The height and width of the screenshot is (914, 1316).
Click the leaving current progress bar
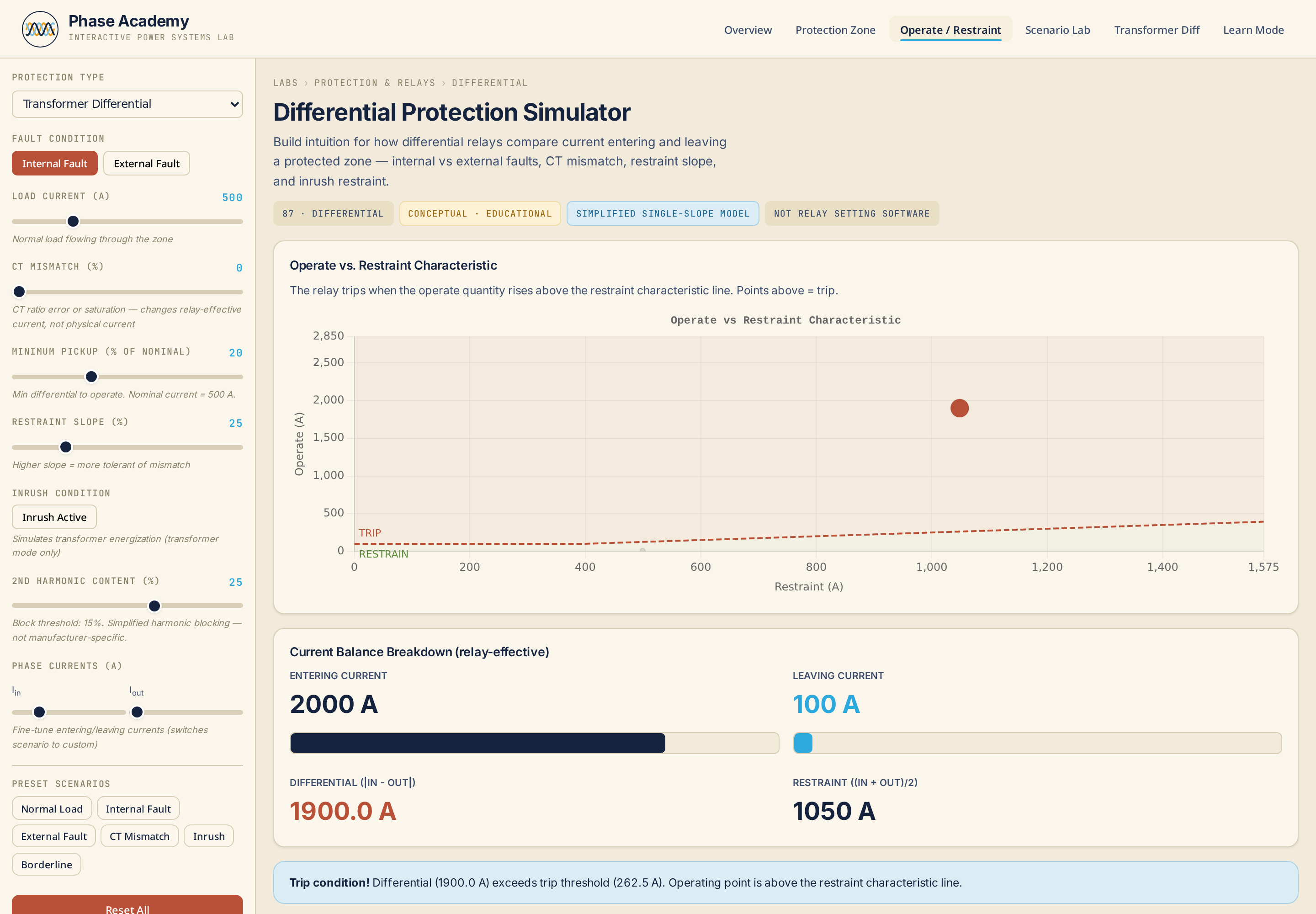click(x=1037, y=744)
